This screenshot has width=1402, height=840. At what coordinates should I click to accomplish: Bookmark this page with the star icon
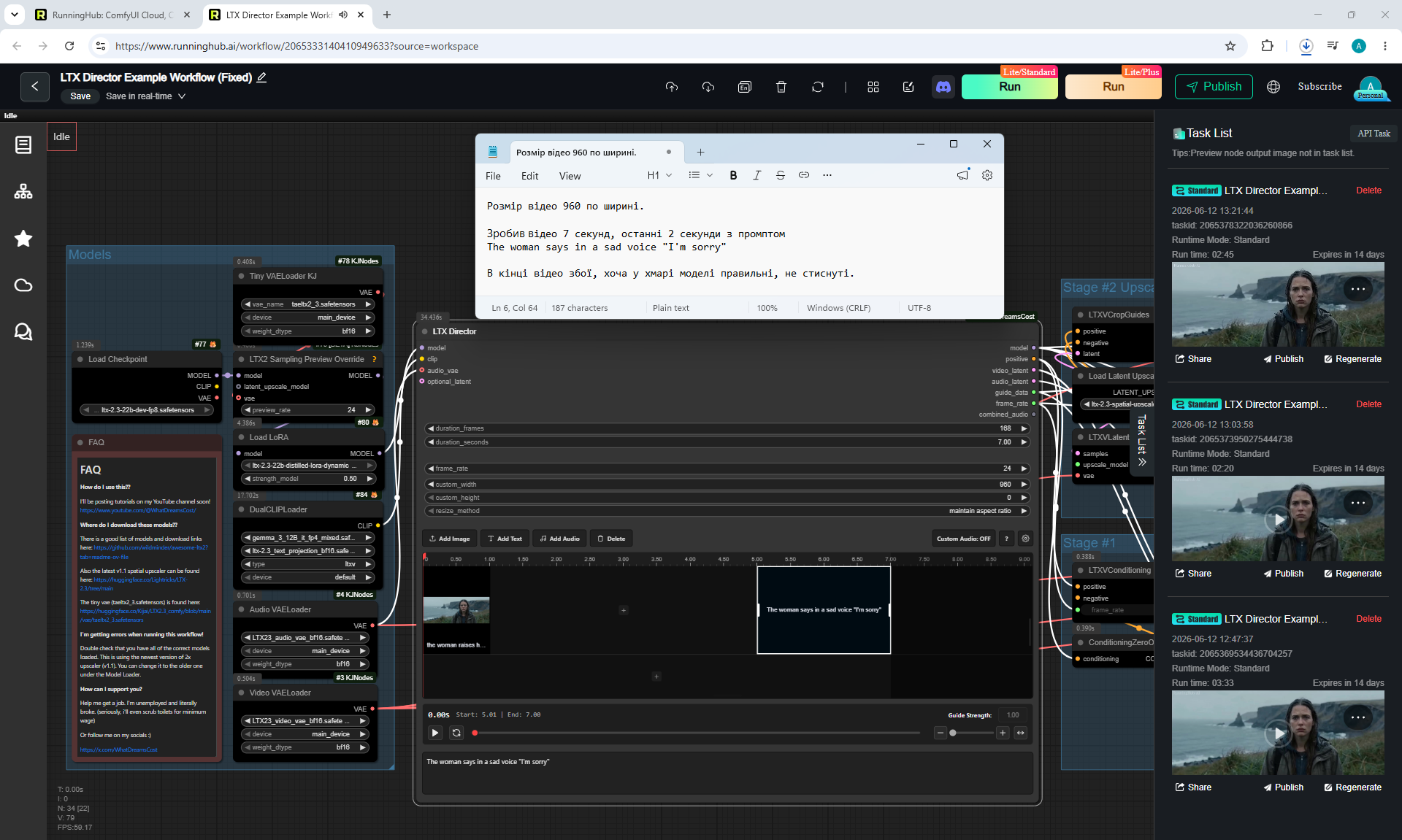(x=1230, y=46)
